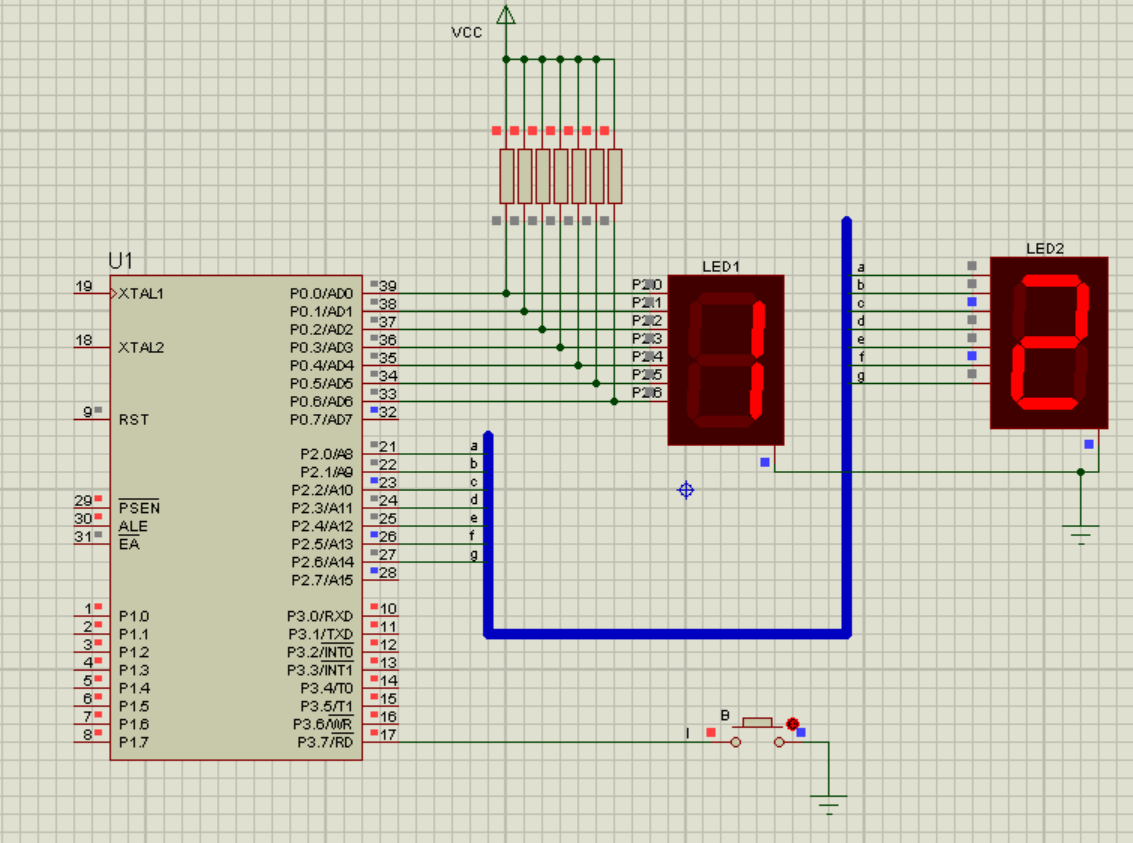1133x843 pixels.
Task: Click the LED1 reference label
Action: [721, 267]
